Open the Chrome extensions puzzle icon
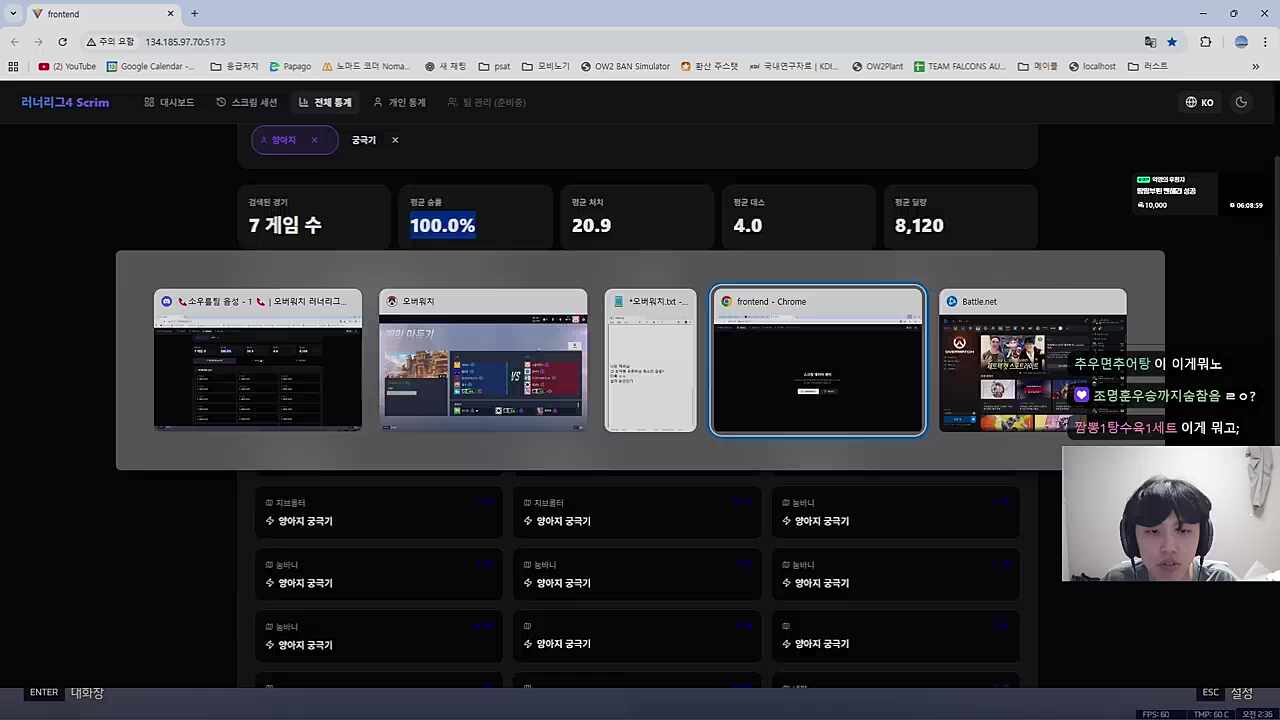This screenshot has height=720, width=1280. [1205, 42]
